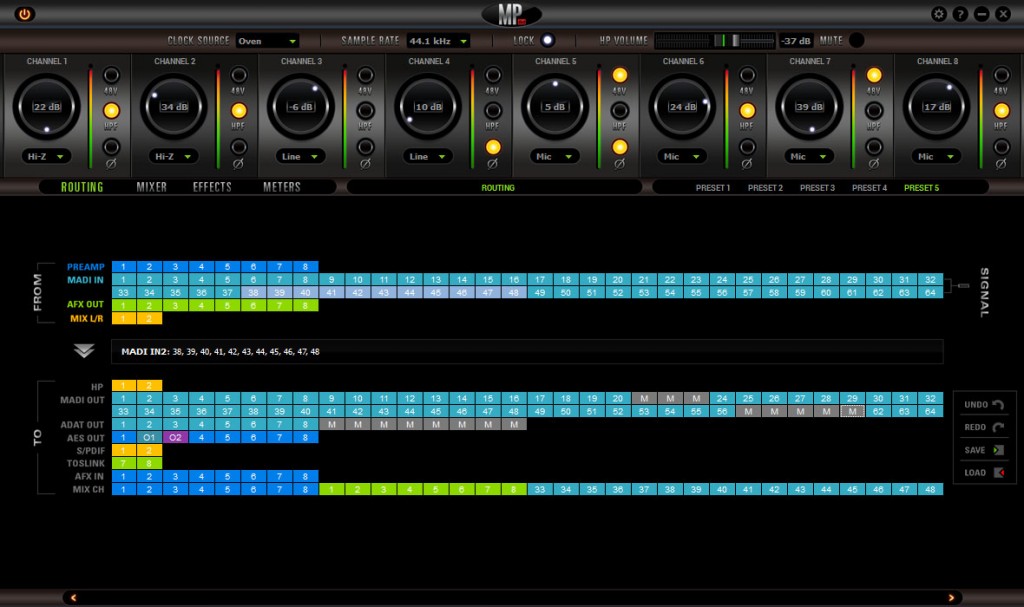Toggle the headphone Mute button
This screenshot has width=1024, height=607.
(857, 41)
